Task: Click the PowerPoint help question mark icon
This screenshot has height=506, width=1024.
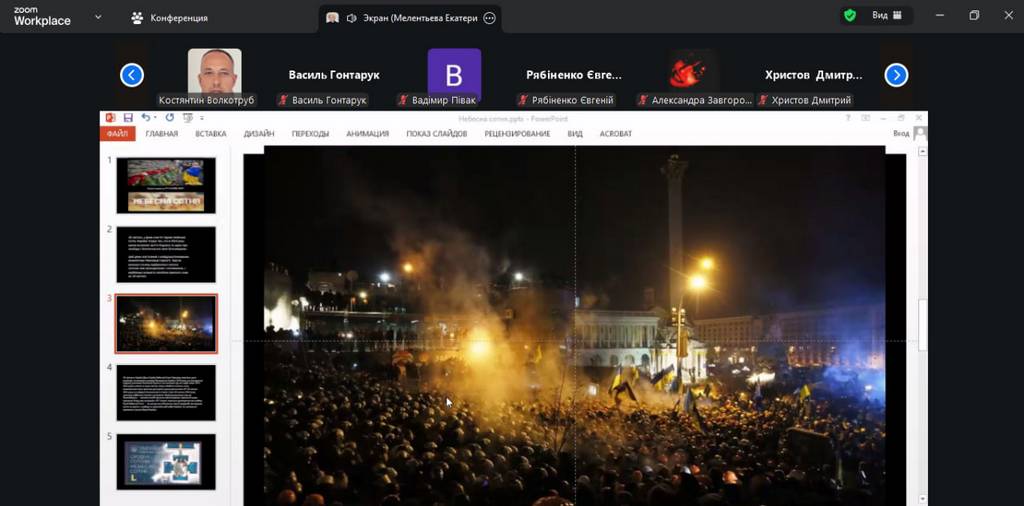Action: pos(848,118)
